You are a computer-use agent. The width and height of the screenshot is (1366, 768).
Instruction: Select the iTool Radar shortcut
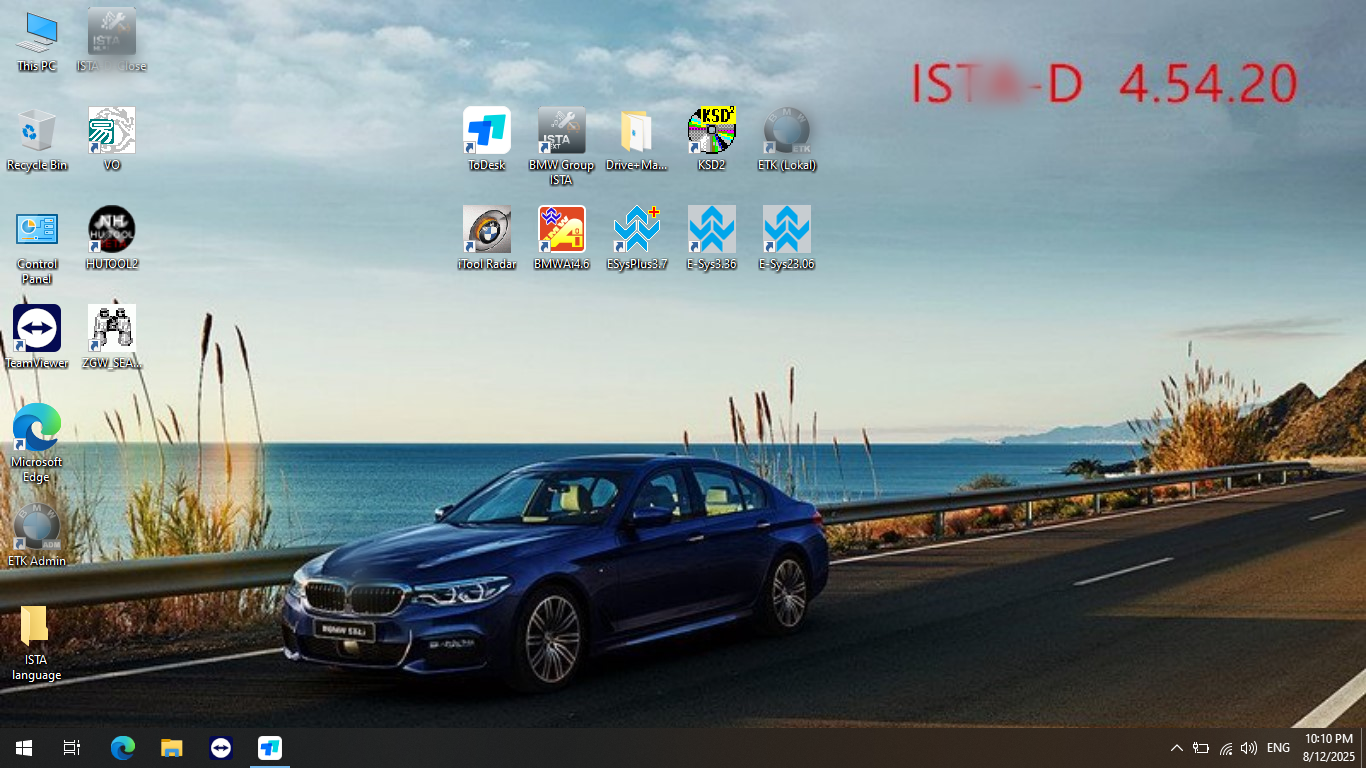[x=487, y=230]
